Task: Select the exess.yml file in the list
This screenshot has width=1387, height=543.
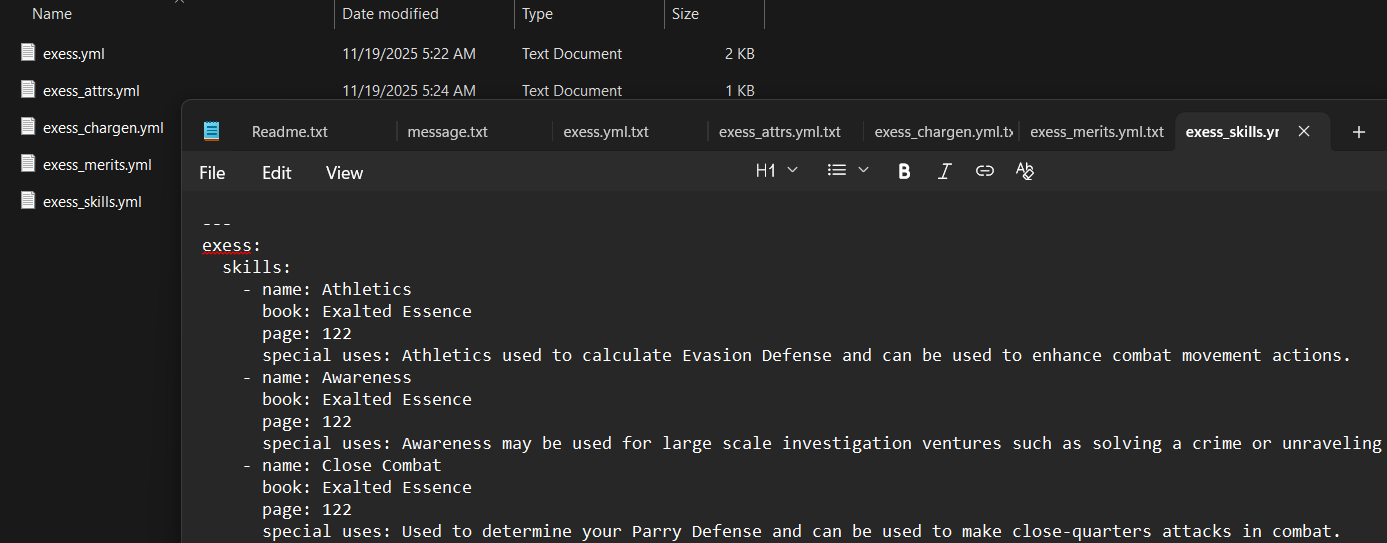Action: pyautogui.click(x=73, y=54)
